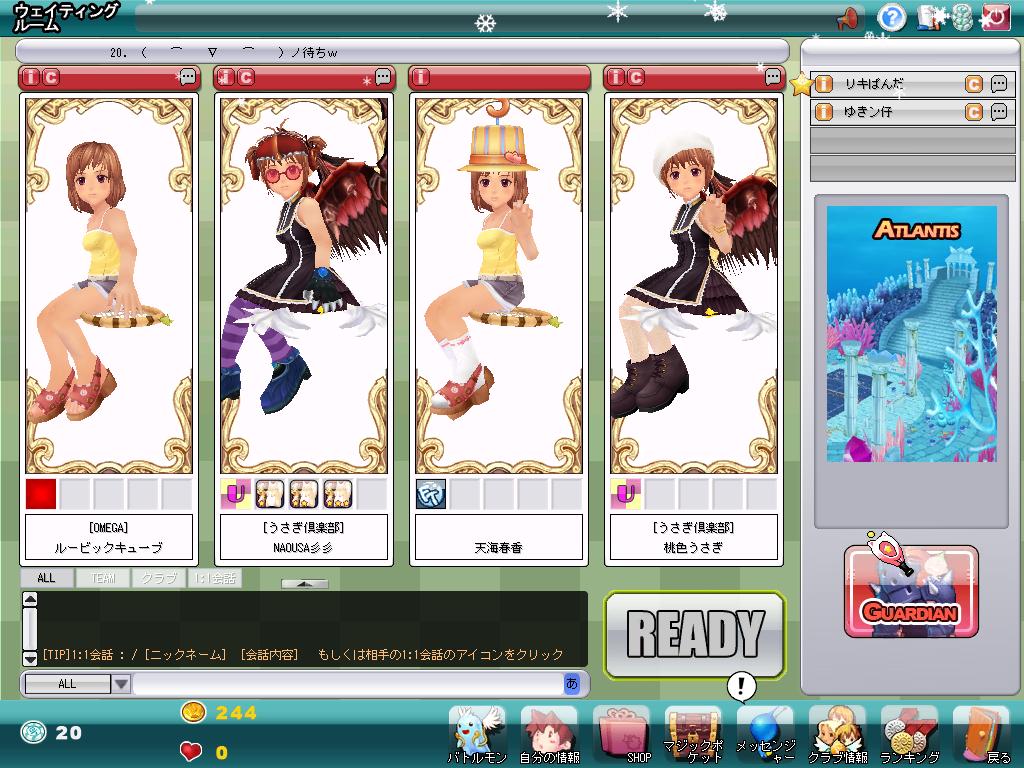Switch to the TEAM chat tab
Viewport: 1024px width, 768px height.
point(103,578)
